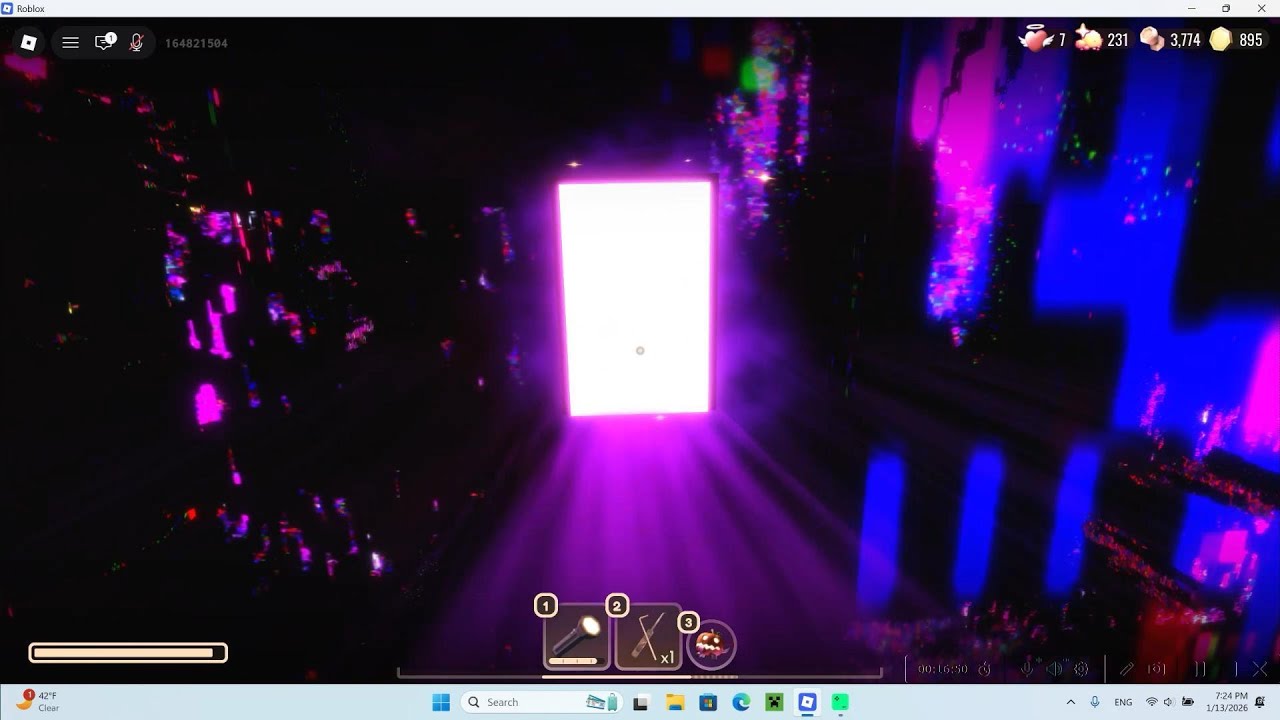Click the cloud currency counter showing 231
The width and height of the screenshot is (1280, 720).
[1101, 40]
